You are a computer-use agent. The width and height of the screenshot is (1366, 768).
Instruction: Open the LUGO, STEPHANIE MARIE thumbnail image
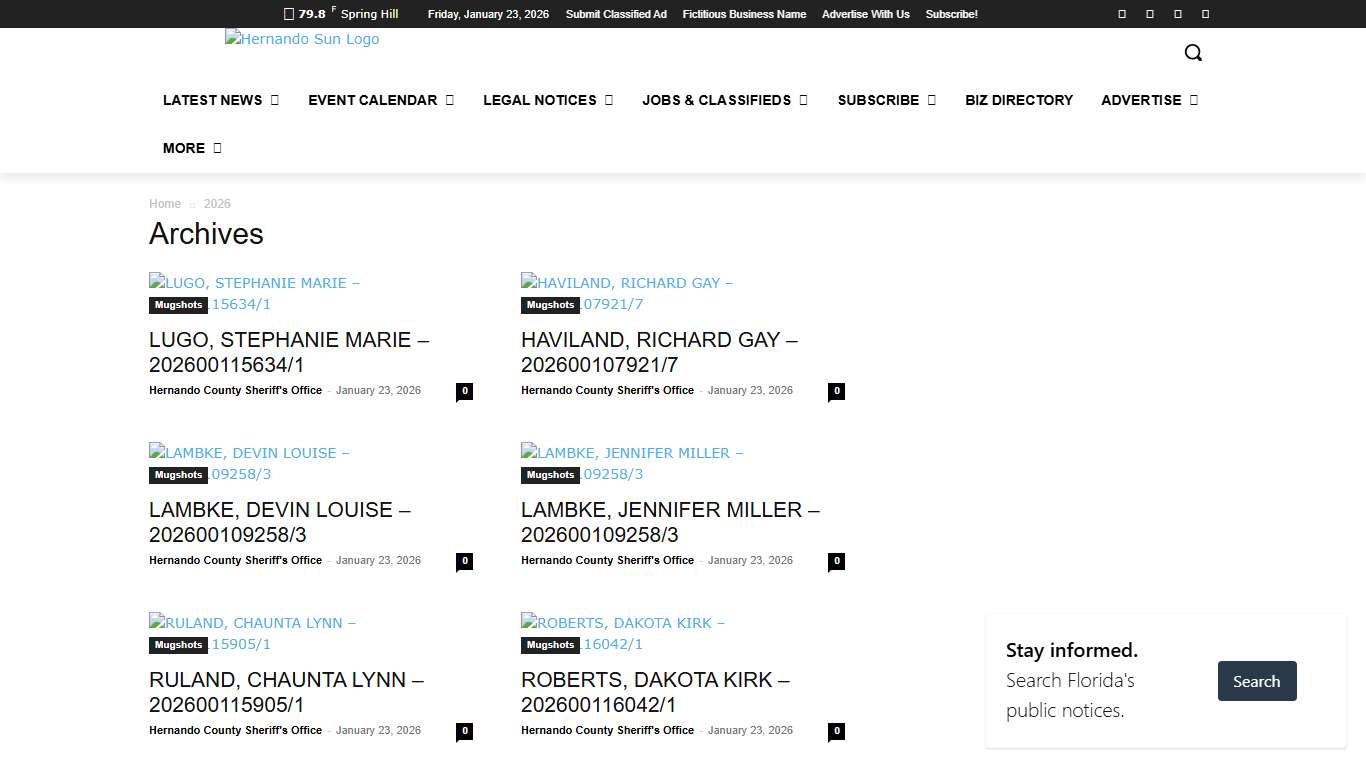pos(254,284)
